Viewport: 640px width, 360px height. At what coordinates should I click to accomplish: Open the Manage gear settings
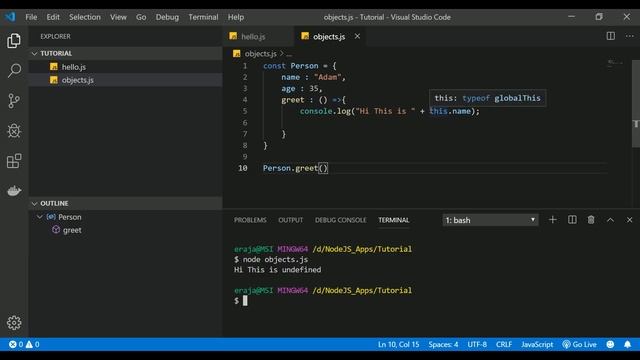14,323
